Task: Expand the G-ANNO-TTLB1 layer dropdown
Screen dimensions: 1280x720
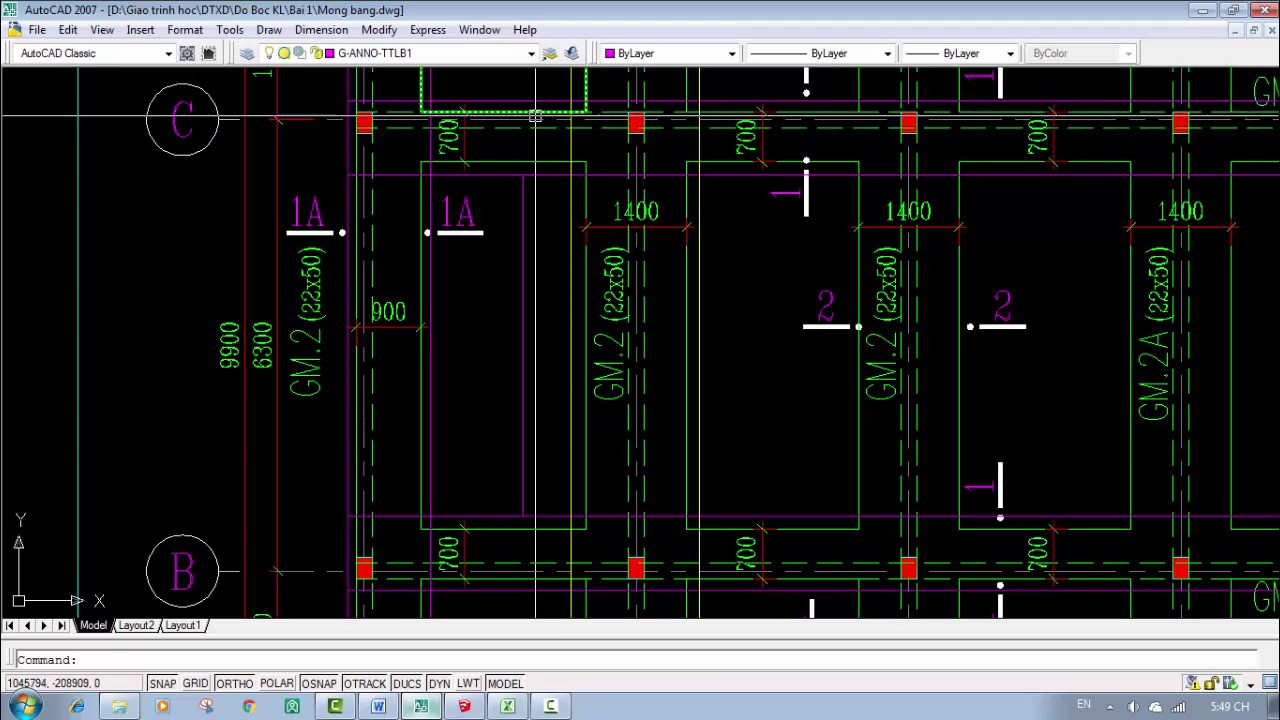Action: pos(531,54)
